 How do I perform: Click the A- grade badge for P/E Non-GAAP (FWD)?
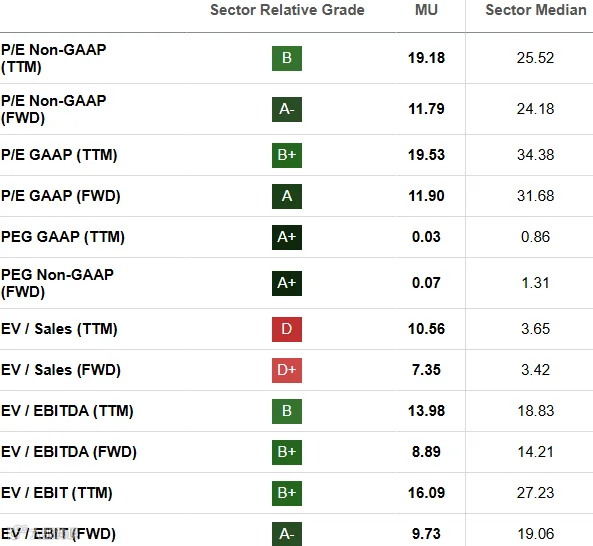coord(287,109)
